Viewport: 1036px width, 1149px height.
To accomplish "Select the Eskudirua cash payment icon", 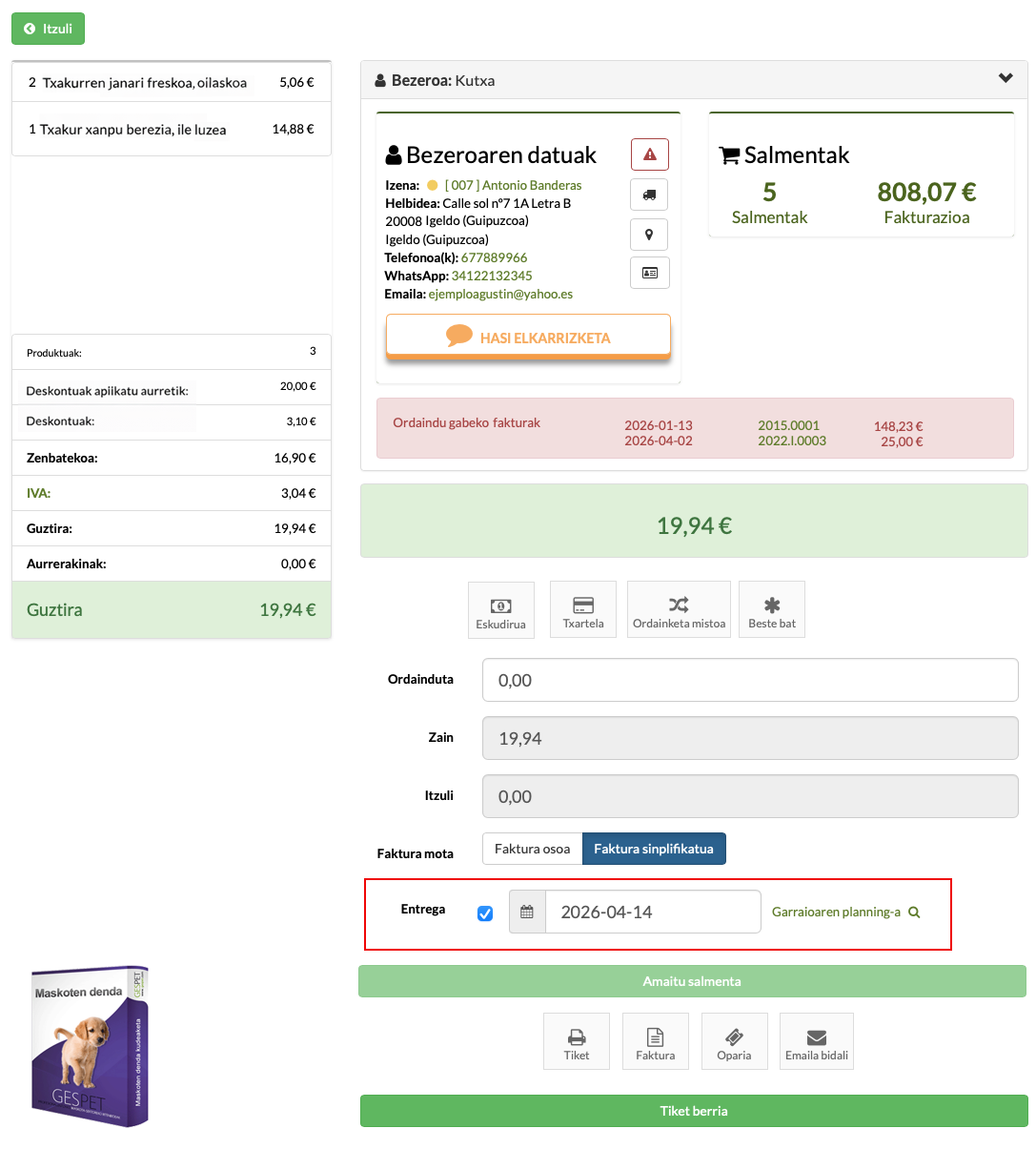I will point(500,609).
